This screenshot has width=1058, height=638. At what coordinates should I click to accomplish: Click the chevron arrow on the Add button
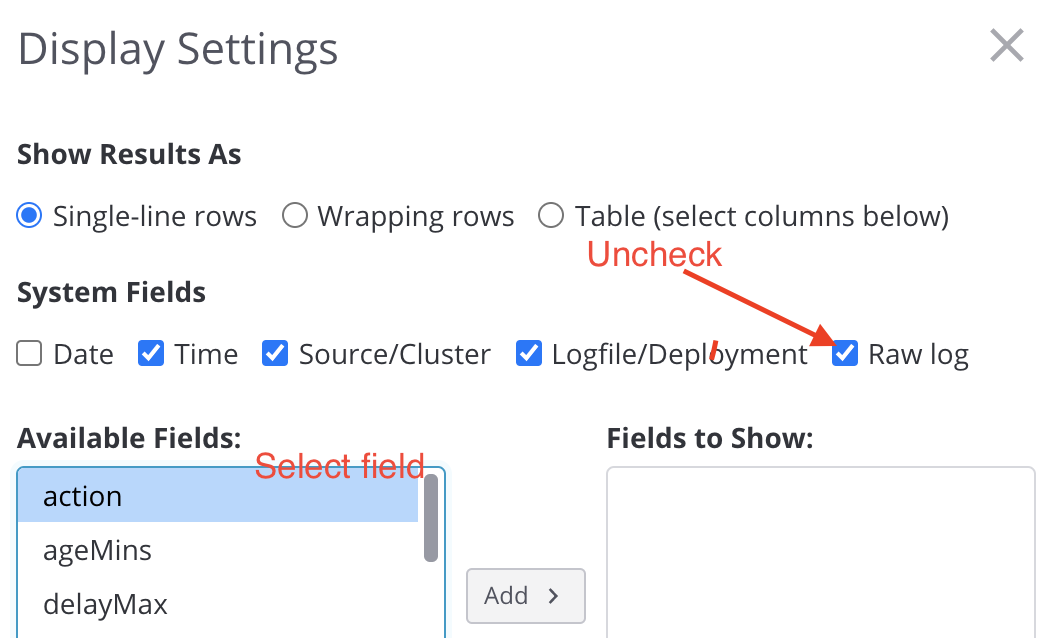point(553,596)
